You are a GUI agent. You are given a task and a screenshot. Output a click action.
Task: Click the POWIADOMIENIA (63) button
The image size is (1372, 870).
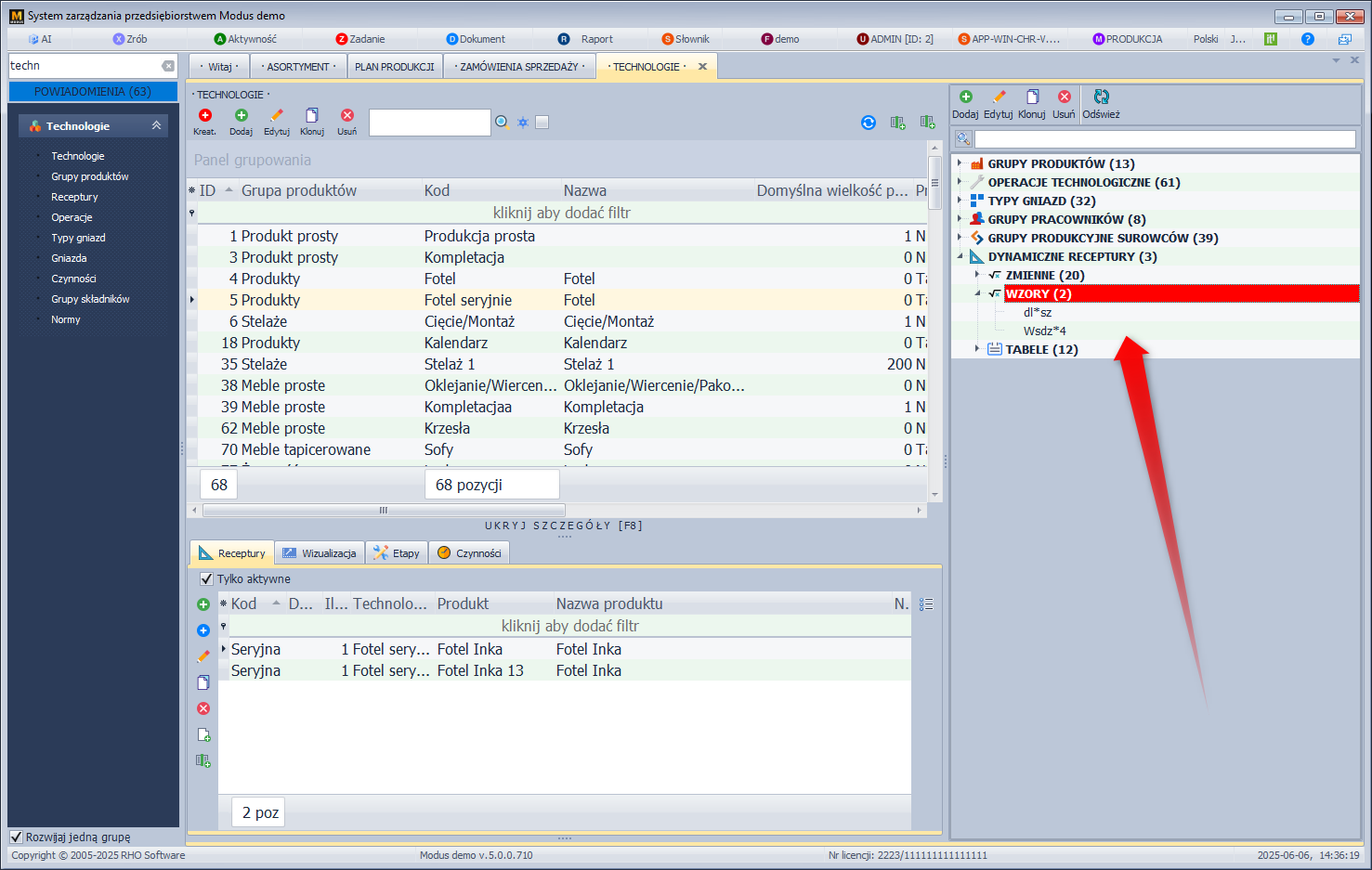pos(92,92)
